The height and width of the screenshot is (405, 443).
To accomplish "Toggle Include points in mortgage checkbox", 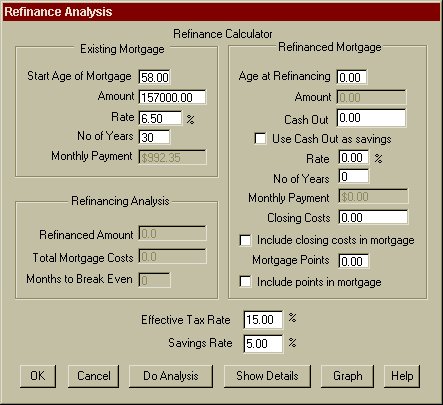I will [246, 282].
